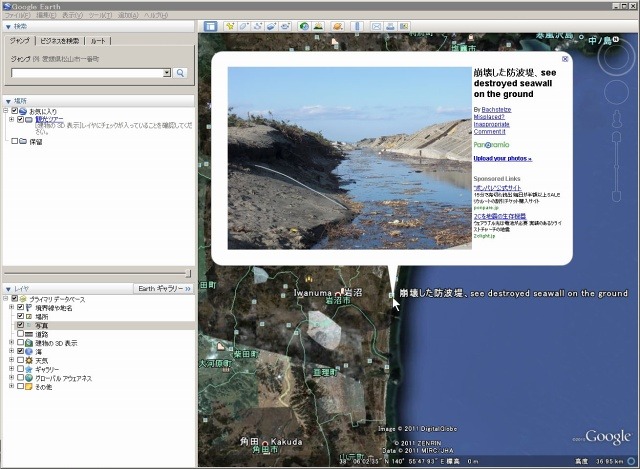
Task: Expand the その他 tree node
Action: coord(12,387)
